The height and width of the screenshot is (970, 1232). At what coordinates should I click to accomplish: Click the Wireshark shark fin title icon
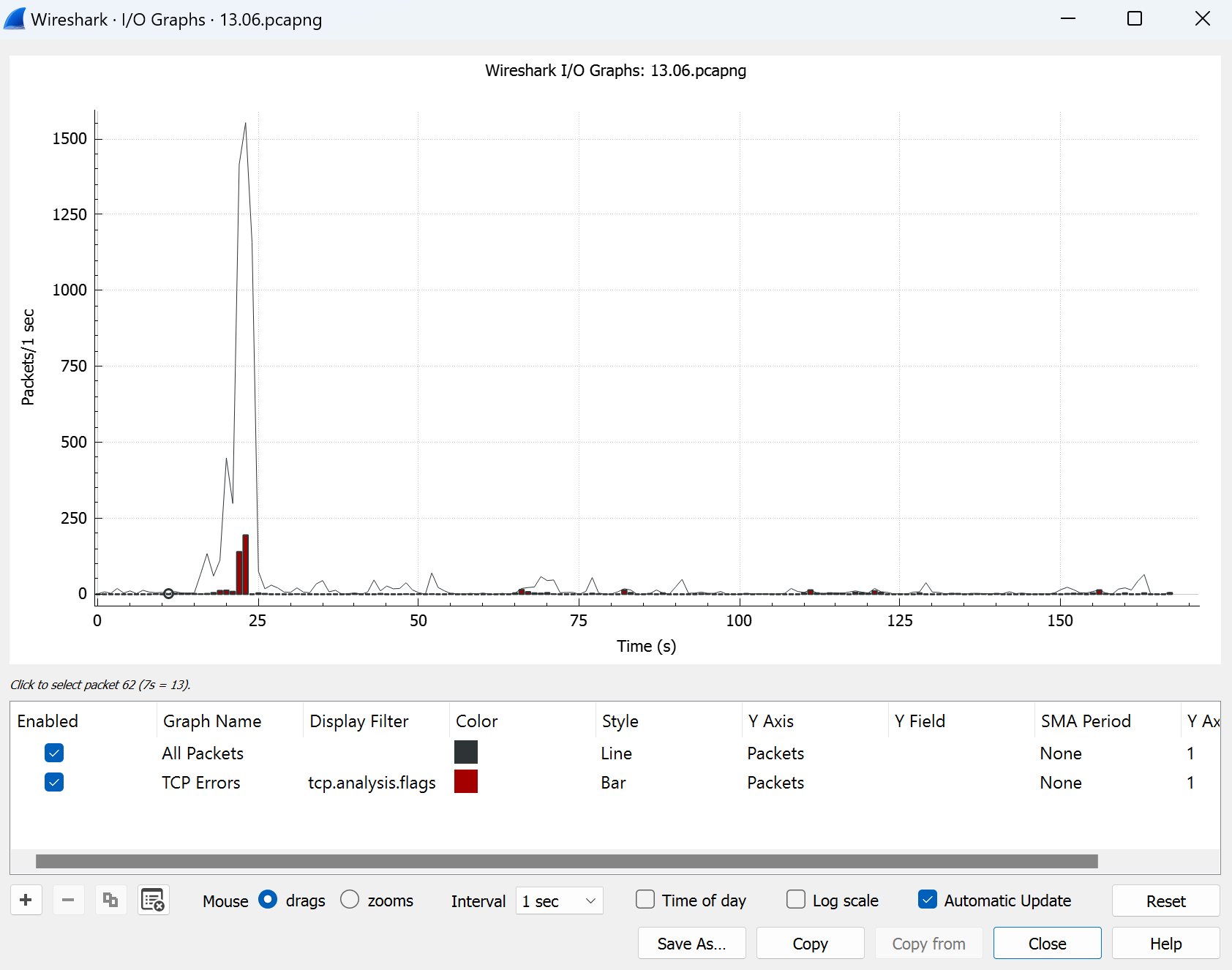click(15, 19)
